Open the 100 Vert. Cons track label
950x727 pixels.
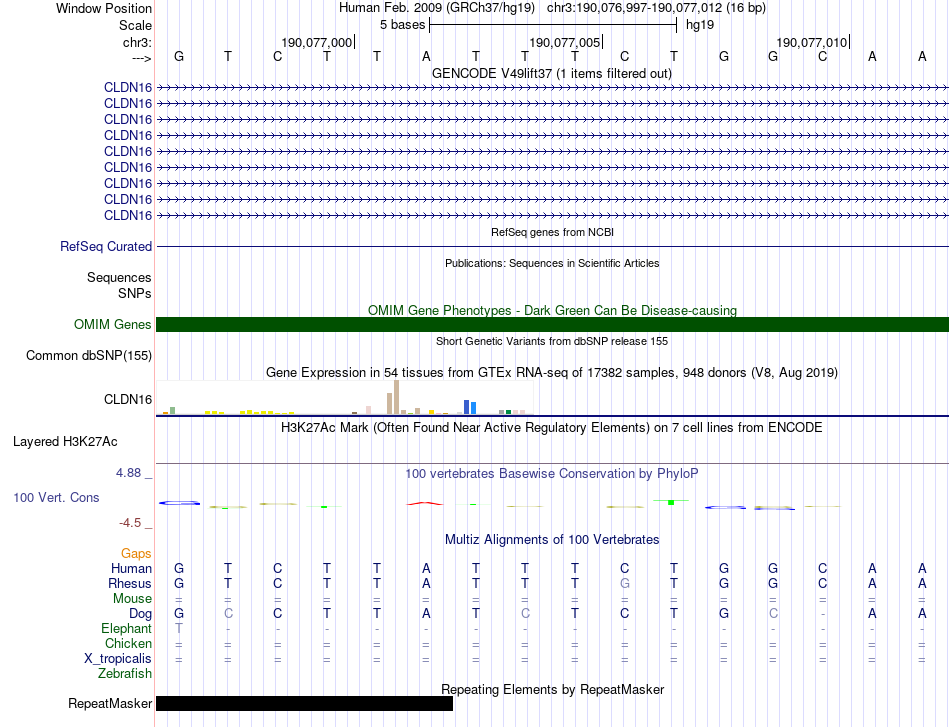click(x=56, y=497)
